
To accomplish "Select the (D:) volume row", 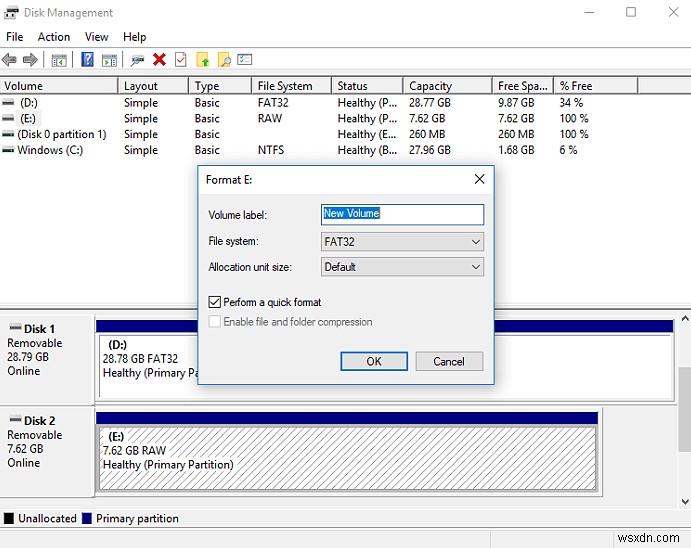I will (x=319, y=103).
